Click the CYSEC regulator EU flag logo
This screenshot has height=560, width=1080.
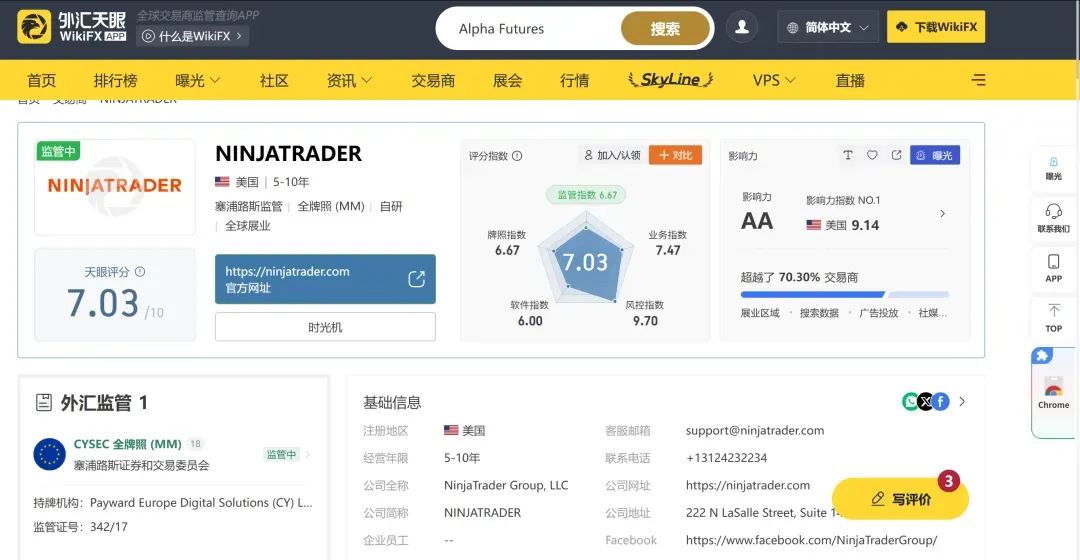tap(50, 455)
